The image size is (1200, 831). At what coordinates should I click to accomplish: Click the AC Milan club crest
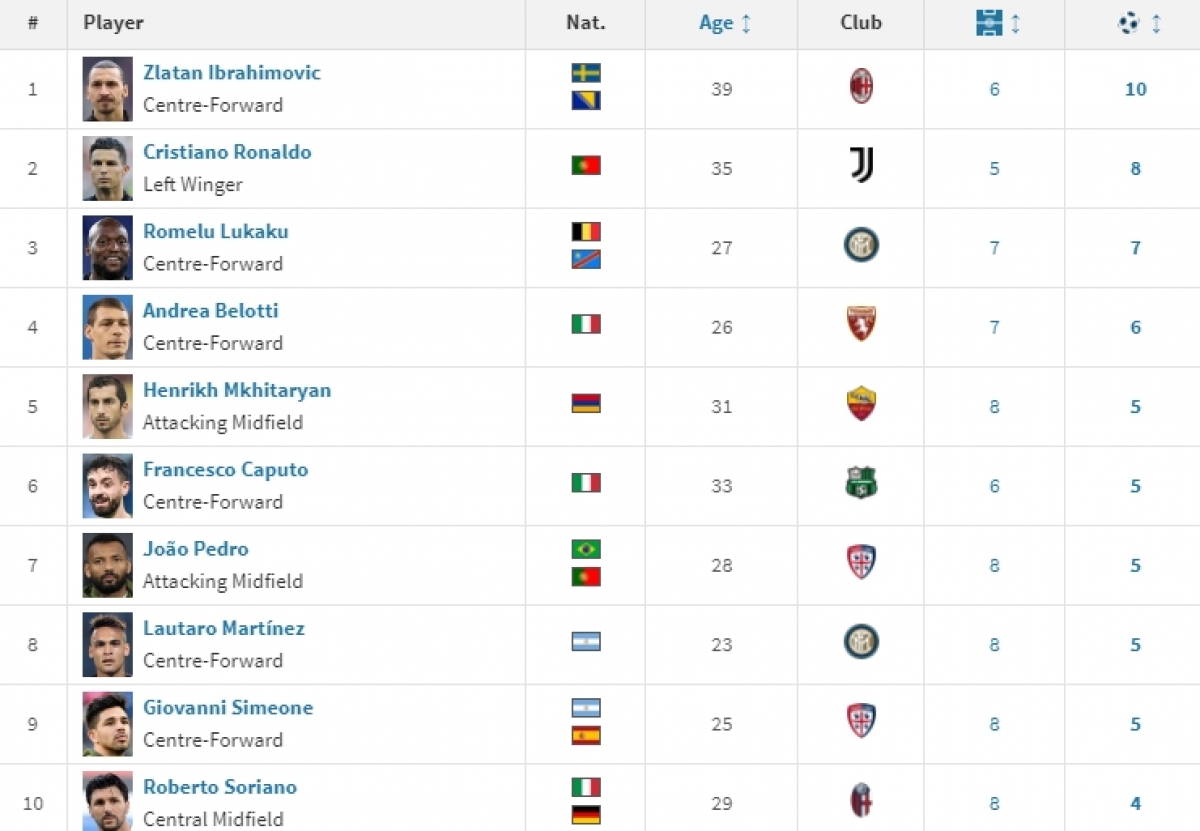[x=861, y=88]
